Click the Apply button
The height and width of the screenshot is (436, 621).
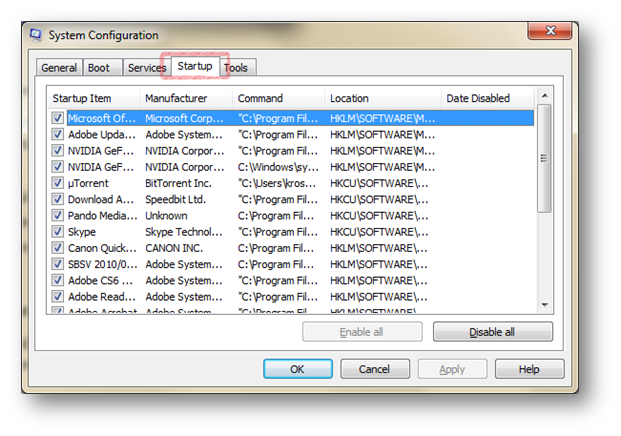[x=452, y=369]
